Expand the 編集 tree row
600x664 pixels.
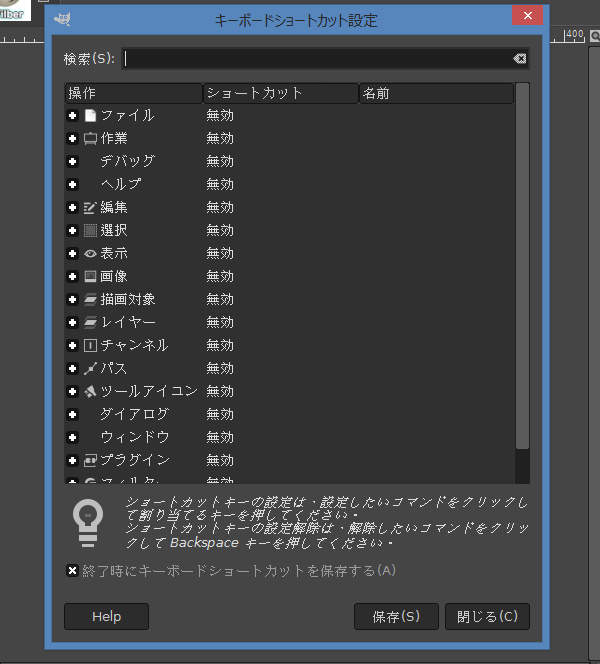[72, 208]
